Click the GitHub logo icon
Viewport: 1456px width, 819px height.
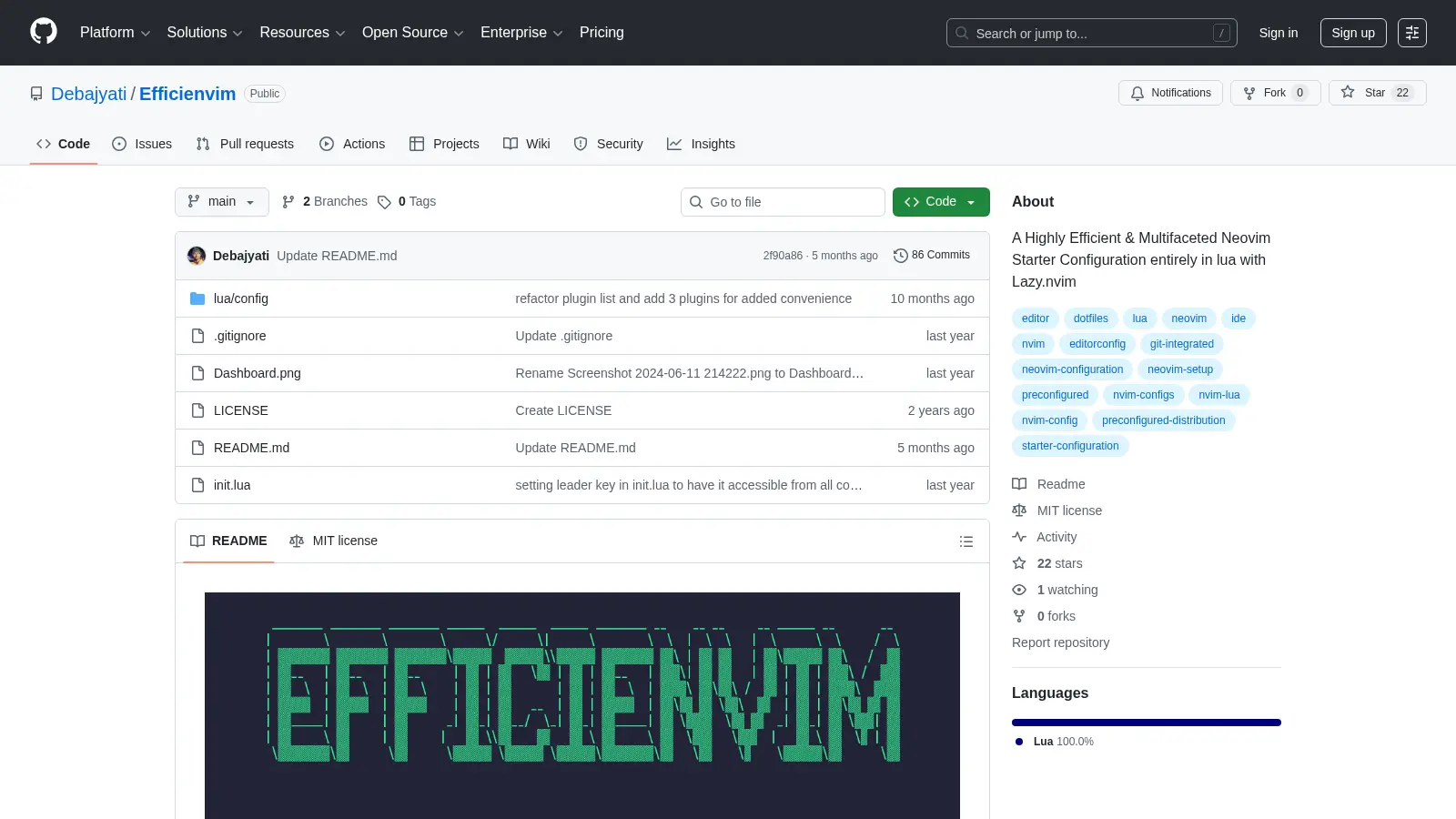pyautogui.click(x=44, y=32)
